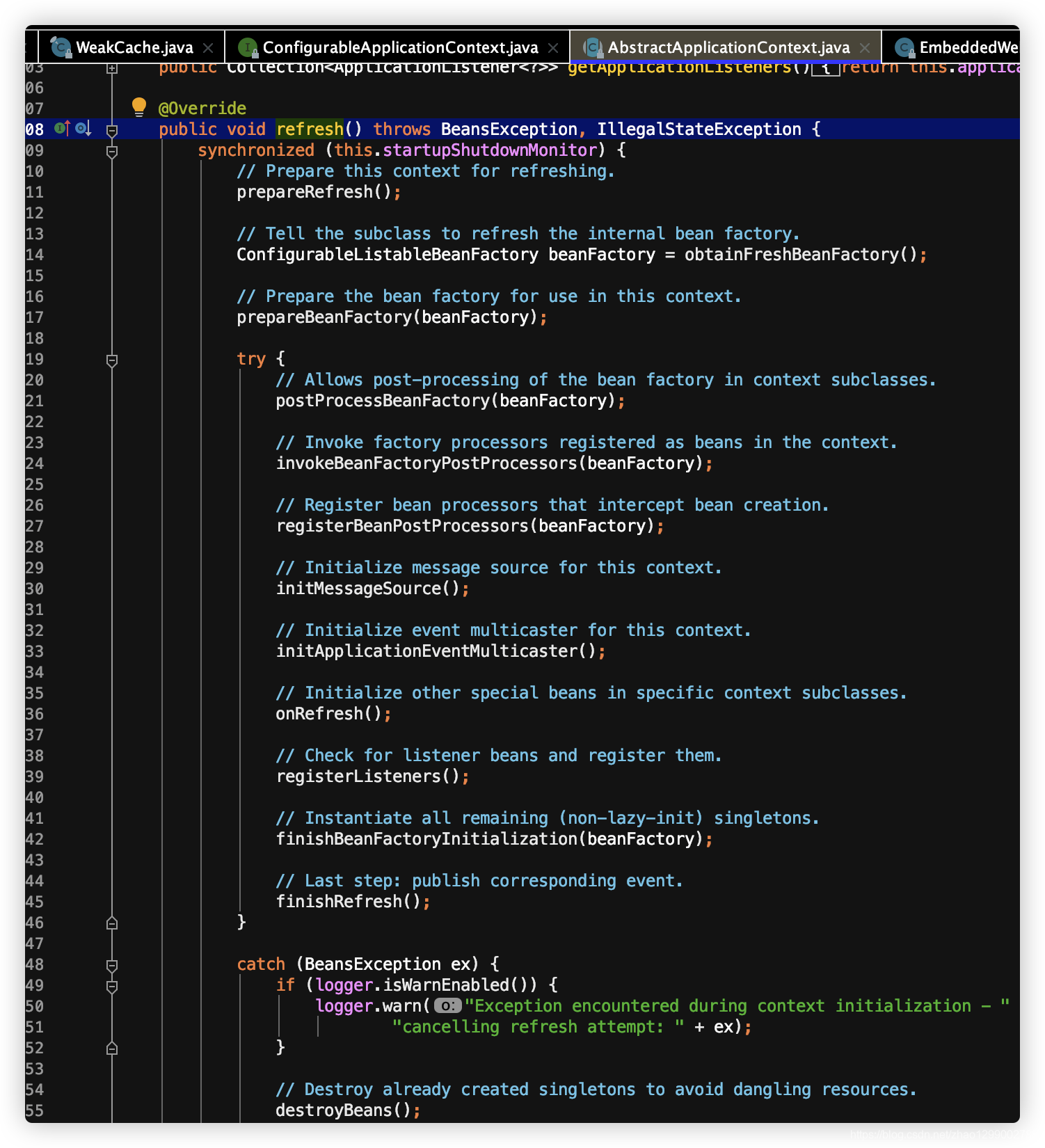This screenshot has height=1148, width=1045.
Task: Collapse the synchronized block fold marker
Action: (x=112, y=151)
